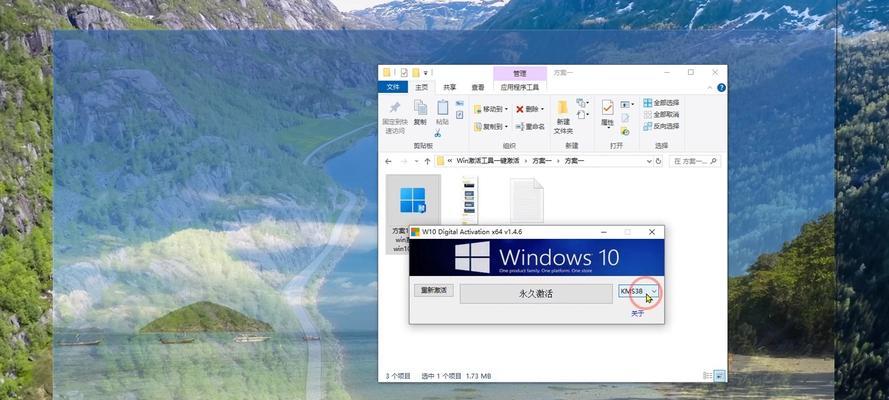This screenshot has height=400, width=889.
Task: Click the 重新激活 button
Action: pos(434,290)
